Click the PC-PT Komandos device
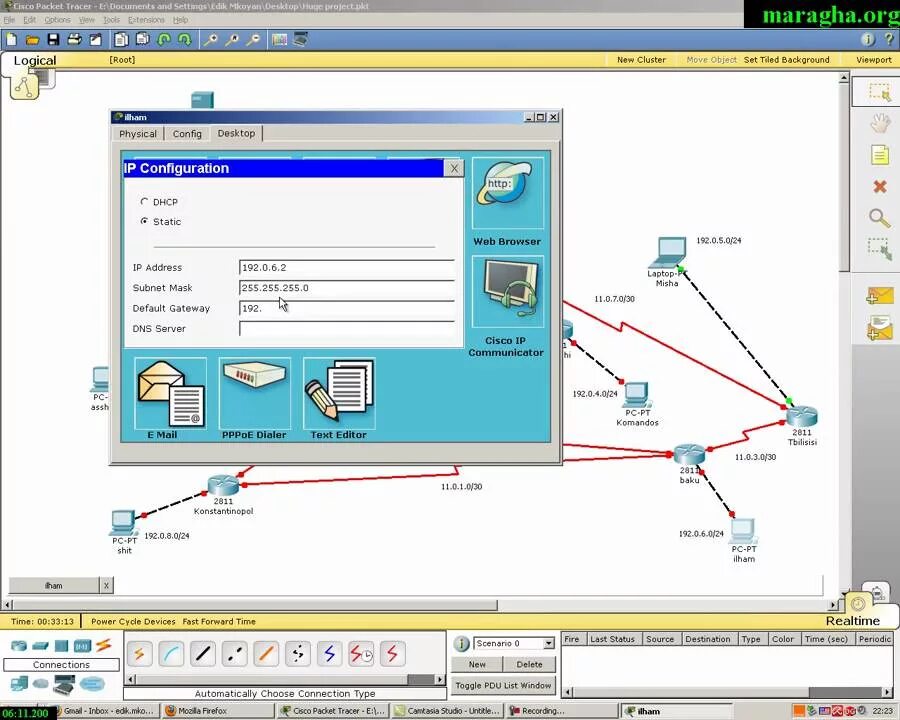The height and width of the screenshot is (720, 900). 637,394
